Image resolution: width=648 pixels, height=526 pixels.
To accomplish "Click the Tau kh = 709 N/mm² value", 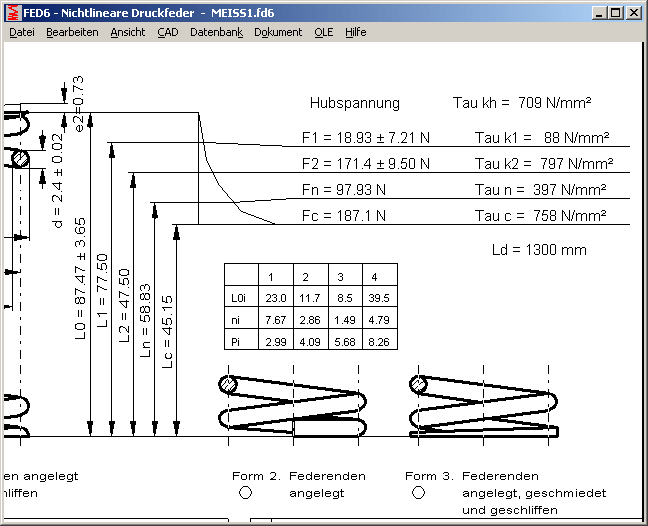I will point(522,103).
